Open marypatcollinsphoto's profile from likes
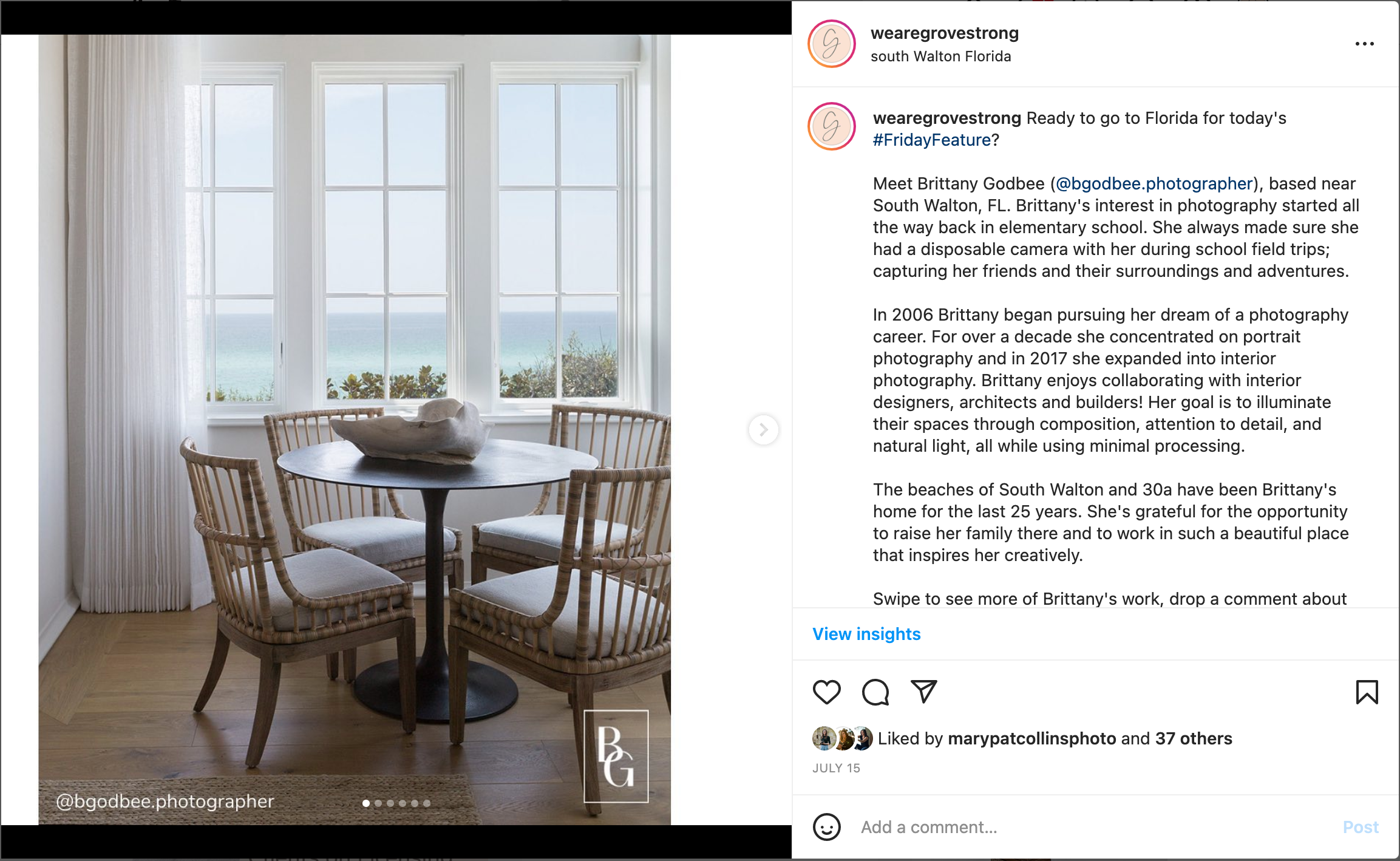Viewport: 1400px width, 861px height. (x=1031, y=738)
